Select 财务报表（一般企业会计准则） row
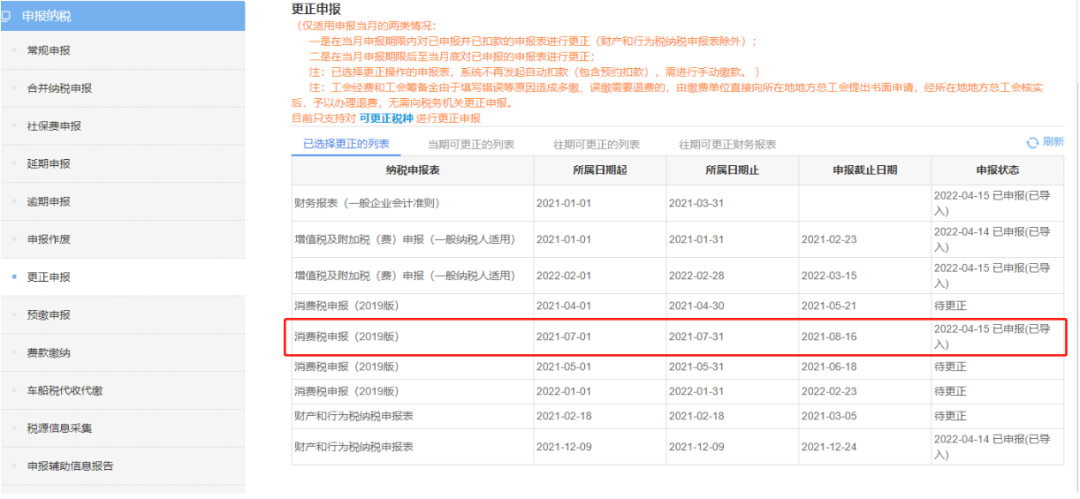 click(x=678, y=203)
